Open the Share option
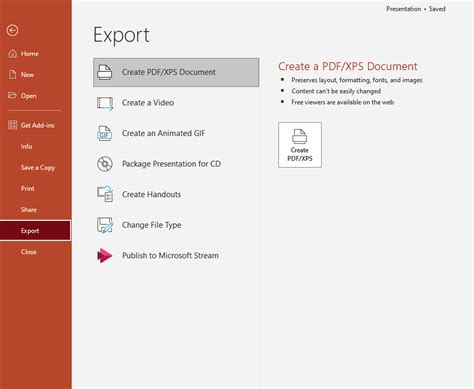Viewport: 474px width, 389px height. [29, 210]
